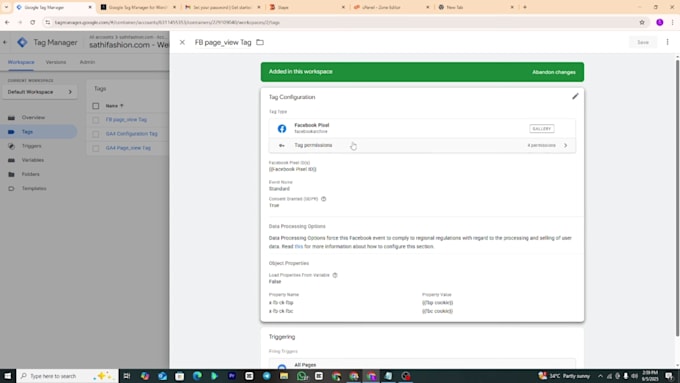Expand the Default Workspace selector

click(39, 92)
